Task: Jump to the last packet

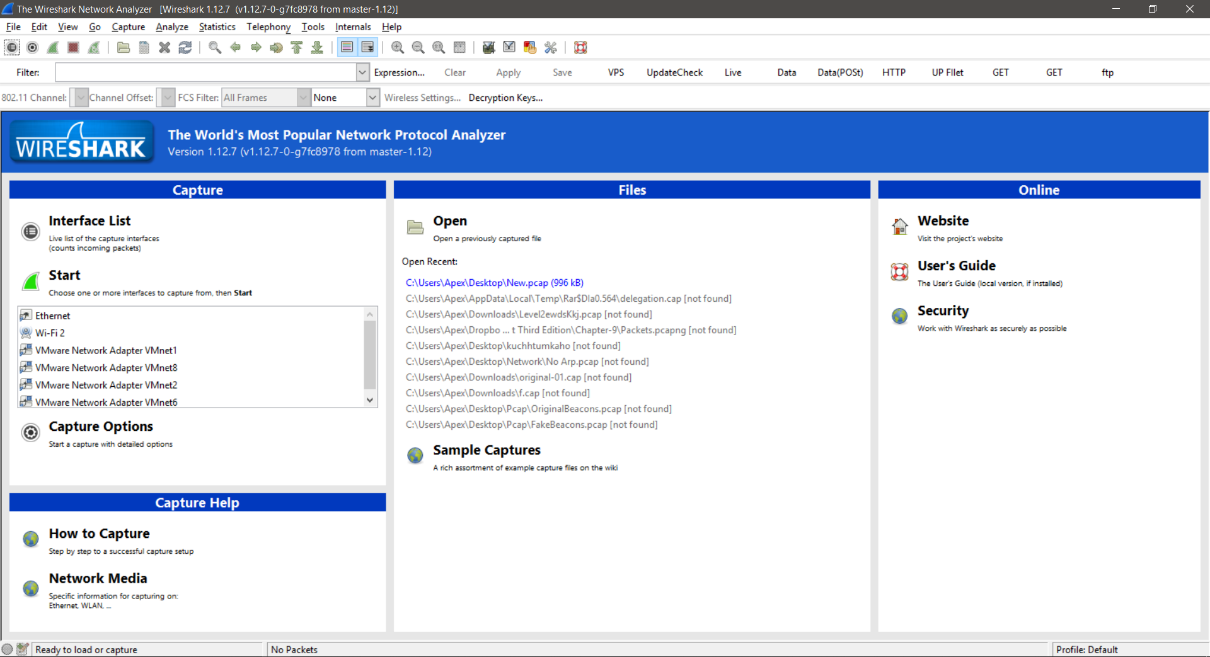Action: (x=317, y=47)
